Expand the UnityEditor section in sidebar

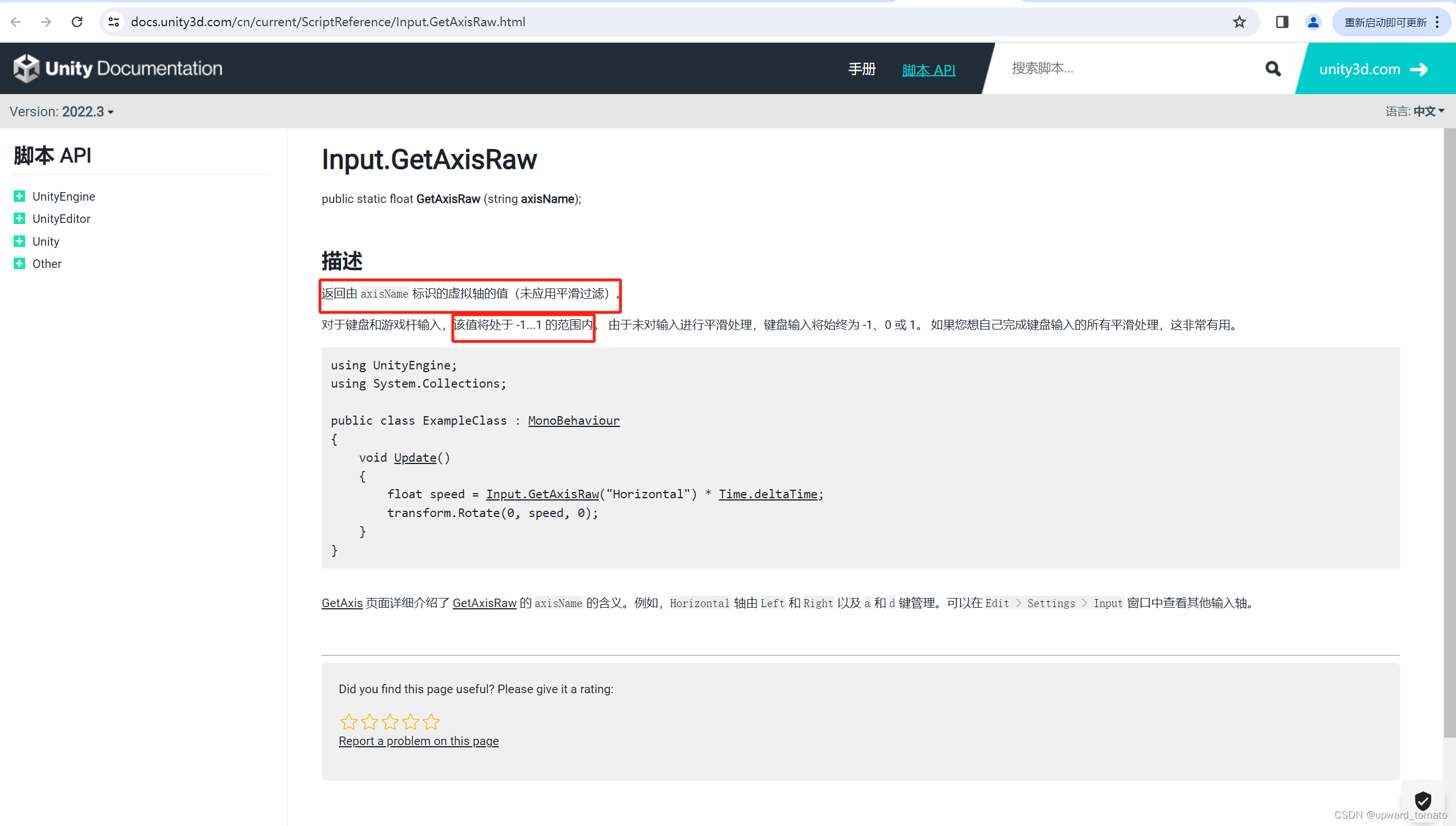19,218
